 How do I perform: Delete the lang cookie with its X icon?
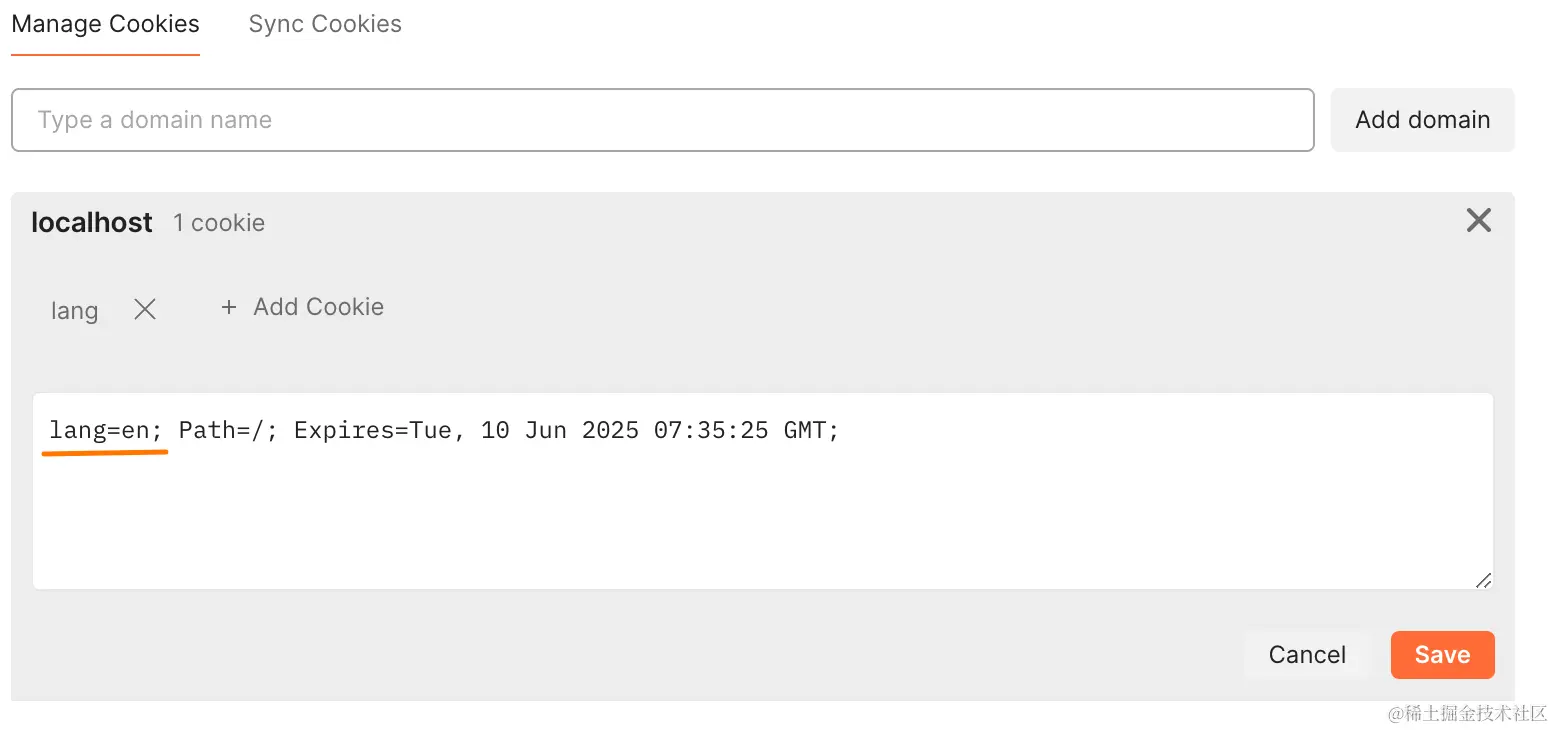click(x=145, y=310)
